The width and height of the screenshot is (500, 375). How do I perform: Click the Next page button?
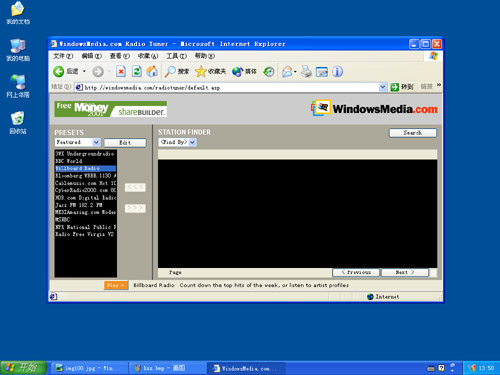[405, 272]
